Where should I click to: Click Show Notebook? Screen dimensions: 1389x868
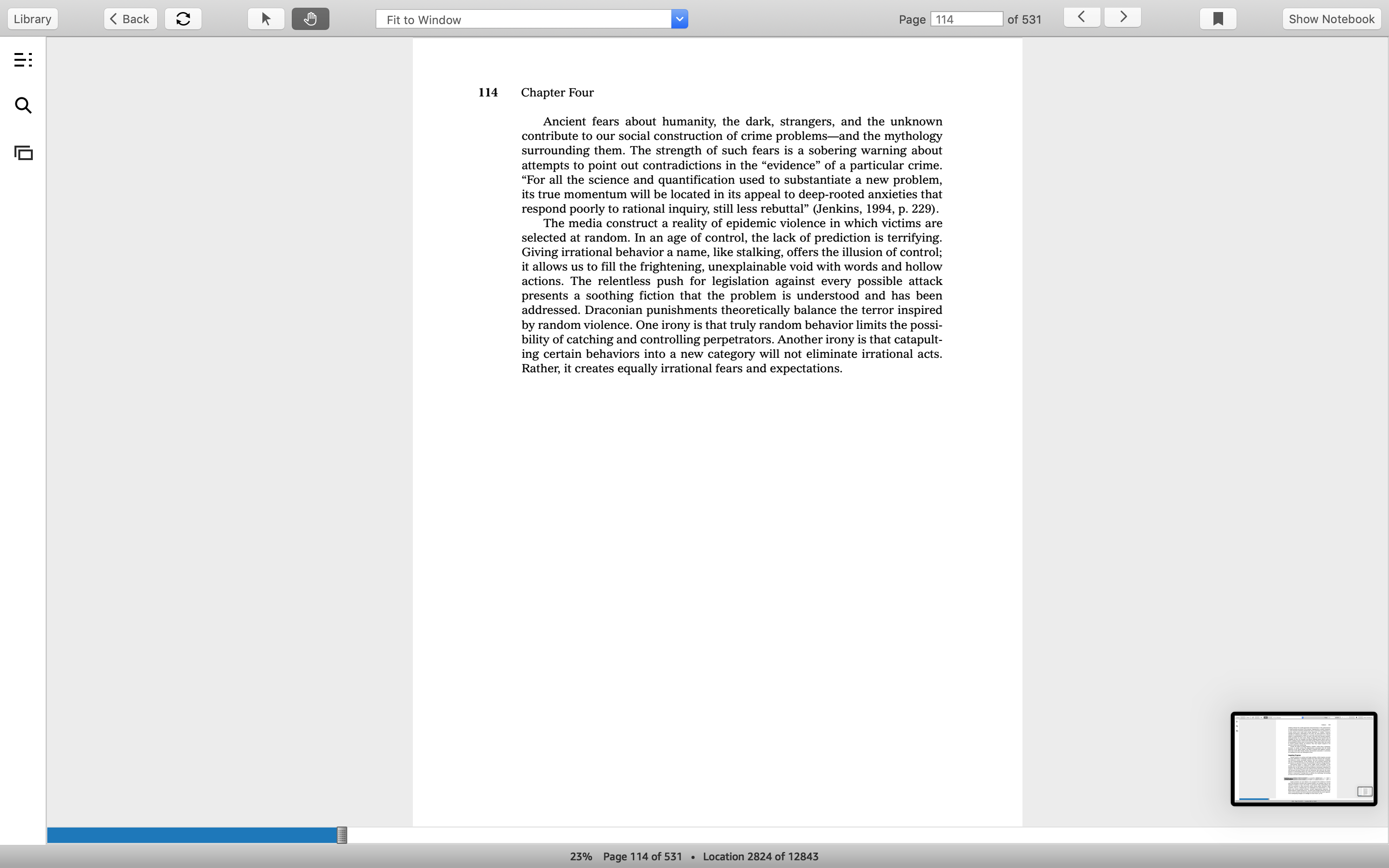(x=1332, y=19)
